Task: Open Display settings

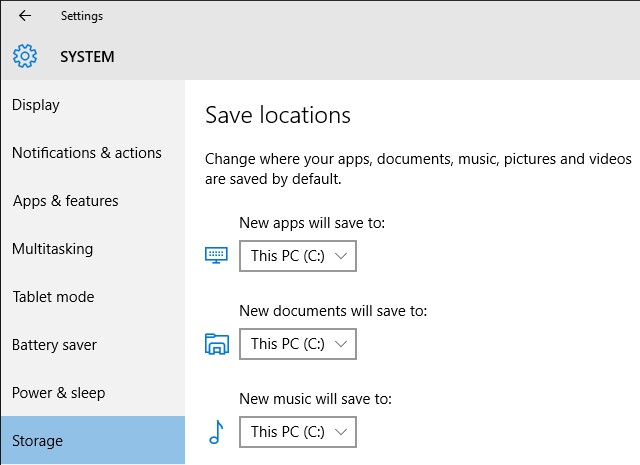Action: pyautogui.click(x=36, y=105)
